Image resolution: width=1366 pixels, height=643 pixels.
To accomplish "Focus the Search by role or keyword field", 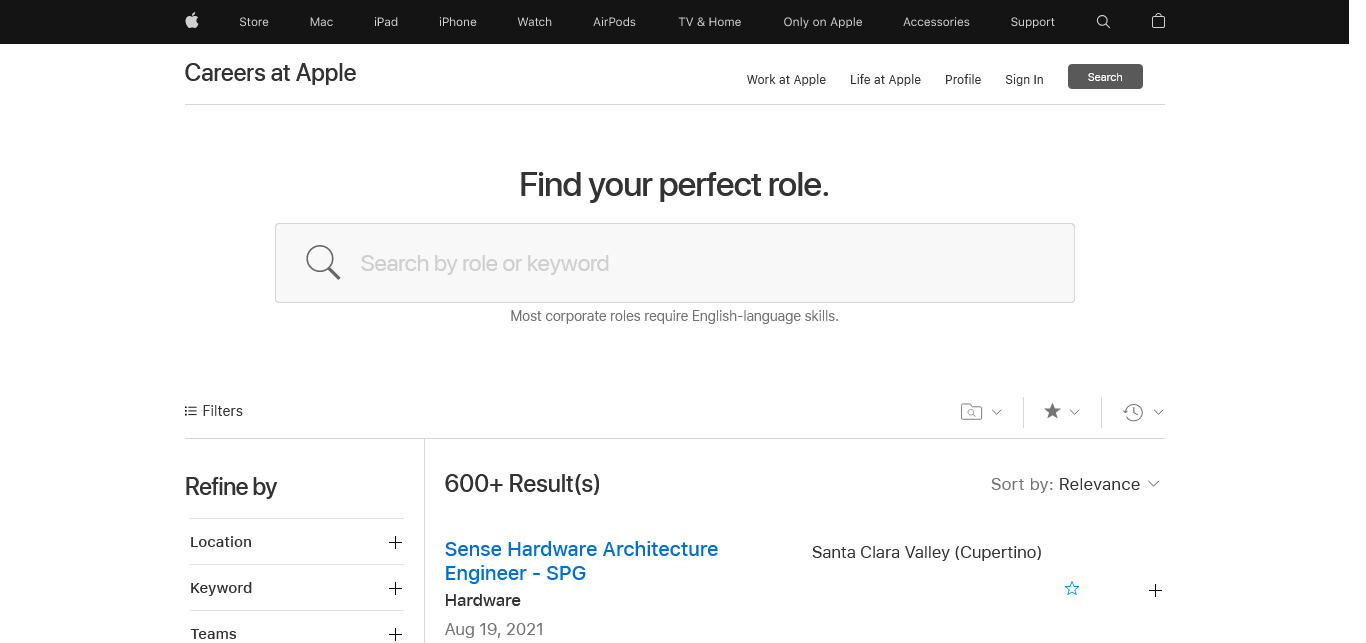I will pyautogui.click(x=690, y=263).
